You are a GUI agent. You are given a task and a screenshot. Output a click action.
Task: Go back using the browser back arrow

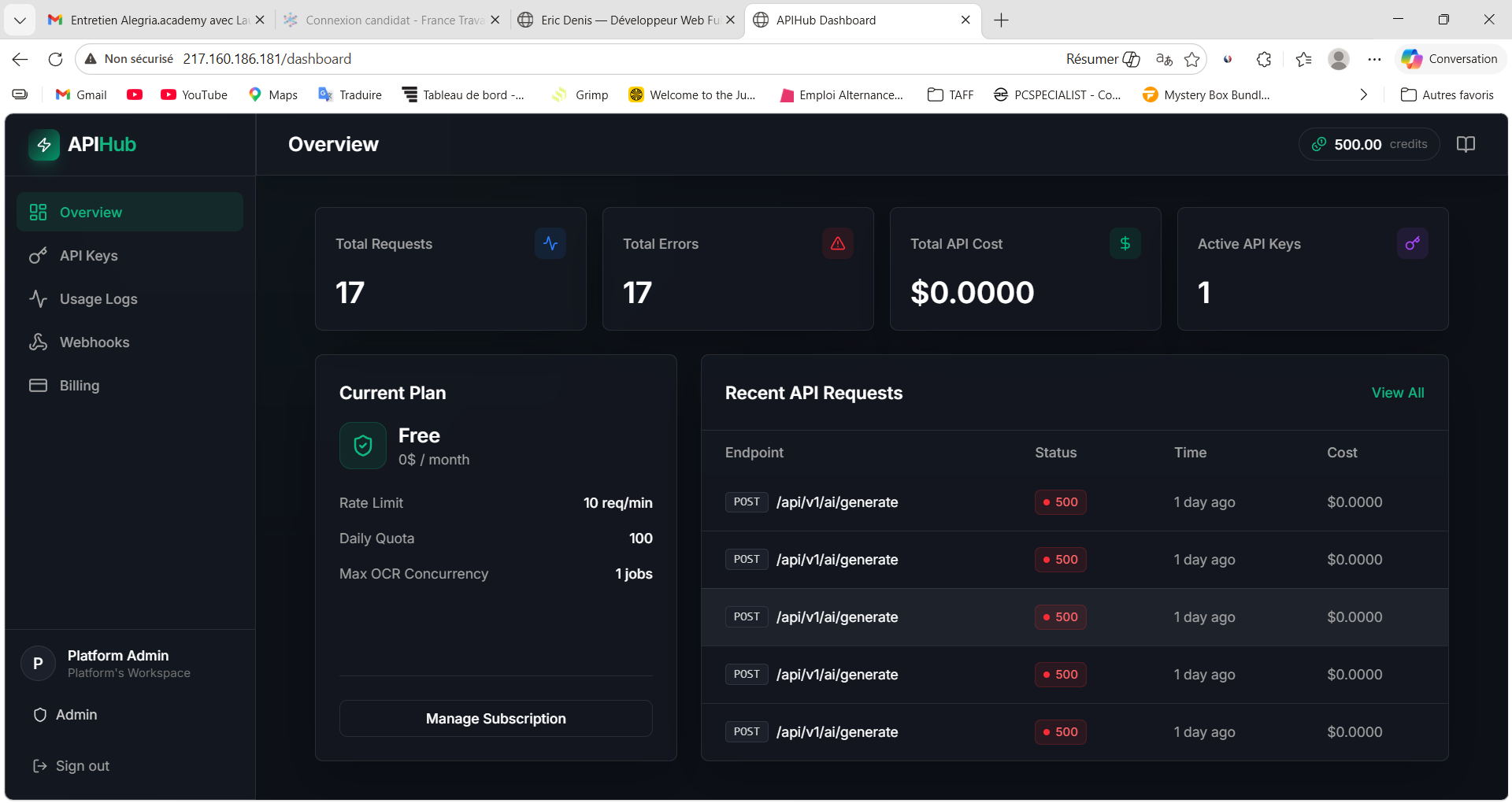(x=20, y=59)
